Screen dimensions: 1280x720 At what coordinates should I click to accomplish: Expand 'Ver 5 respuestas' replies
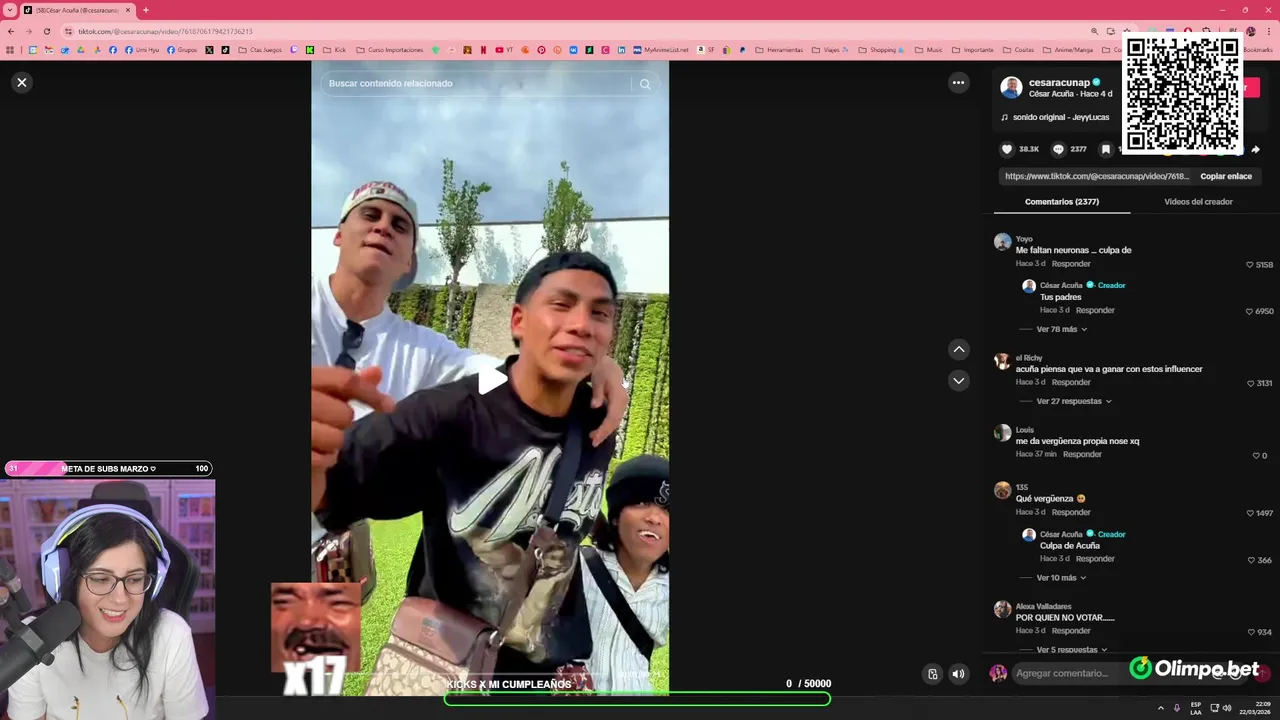click(x=1072, y=650)
